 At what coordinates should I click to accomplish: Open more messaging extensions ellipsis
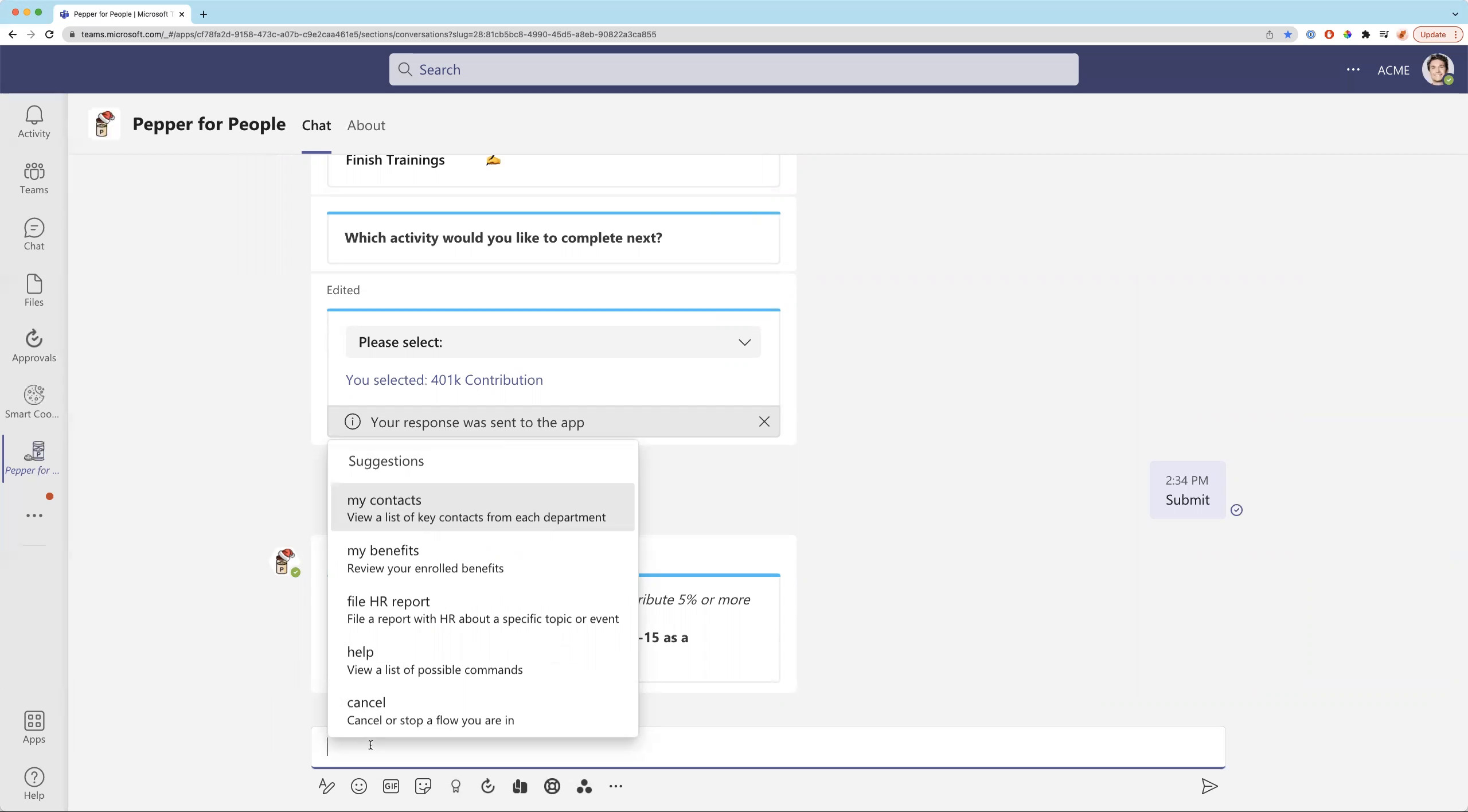616,786
